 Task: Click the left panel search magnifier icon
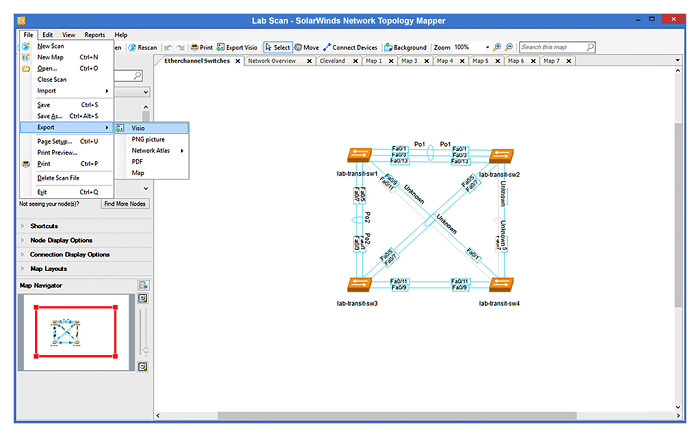click(138, 76)
